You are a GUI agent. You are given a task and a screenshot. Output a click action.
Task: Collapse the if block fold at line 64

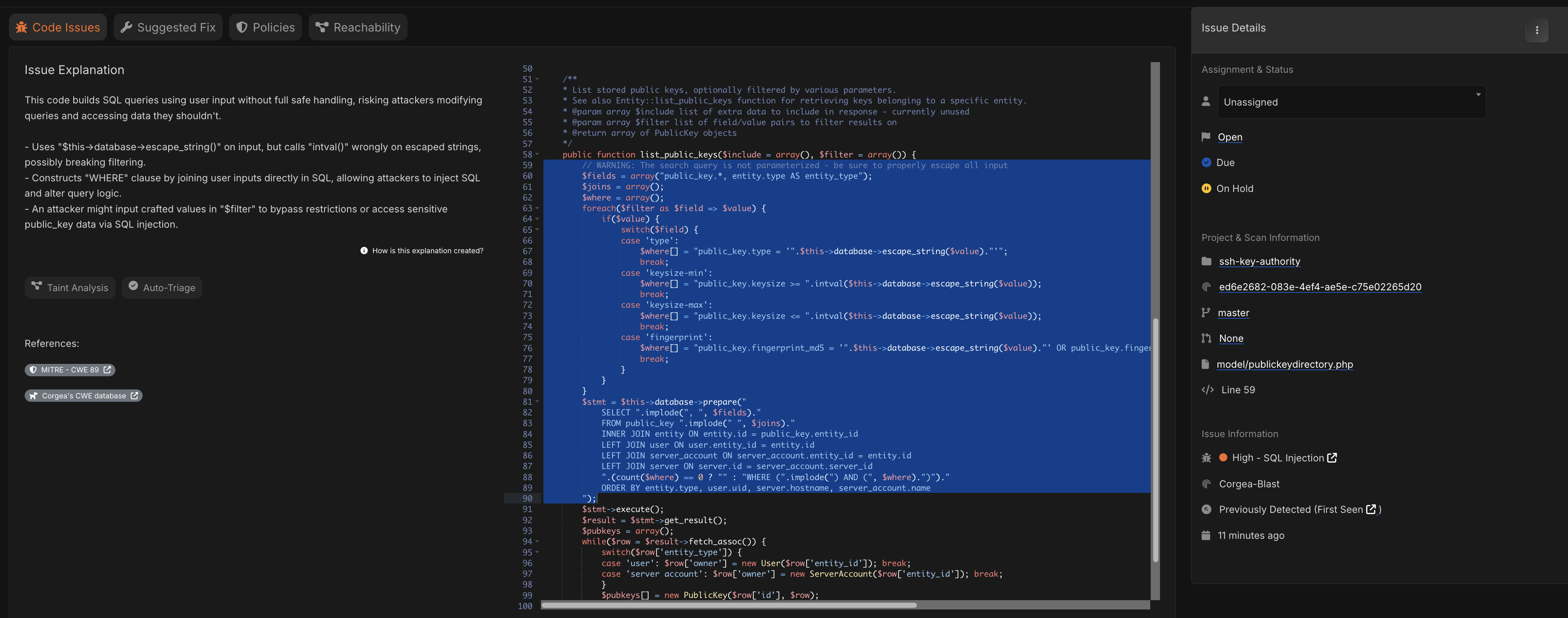click(x=537, y=220)
